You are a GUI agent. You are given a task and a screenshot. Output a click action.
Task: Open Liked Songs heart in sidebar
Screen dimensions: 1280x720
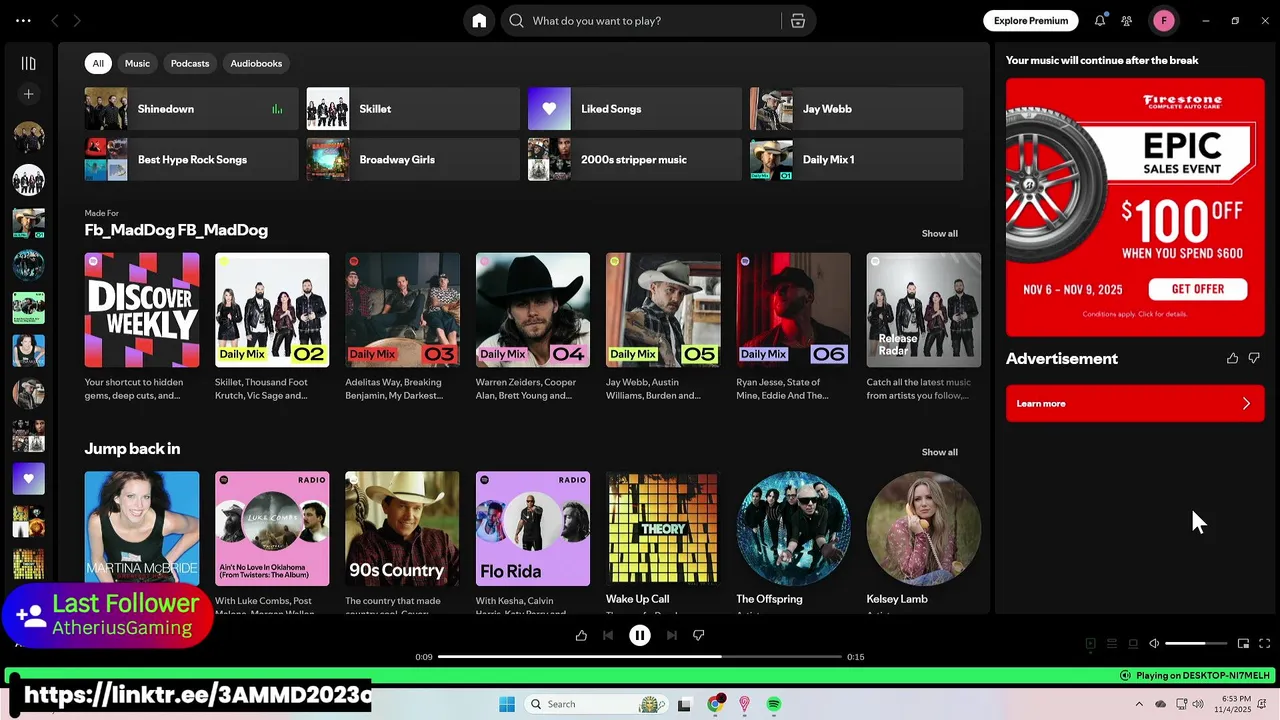28,478
